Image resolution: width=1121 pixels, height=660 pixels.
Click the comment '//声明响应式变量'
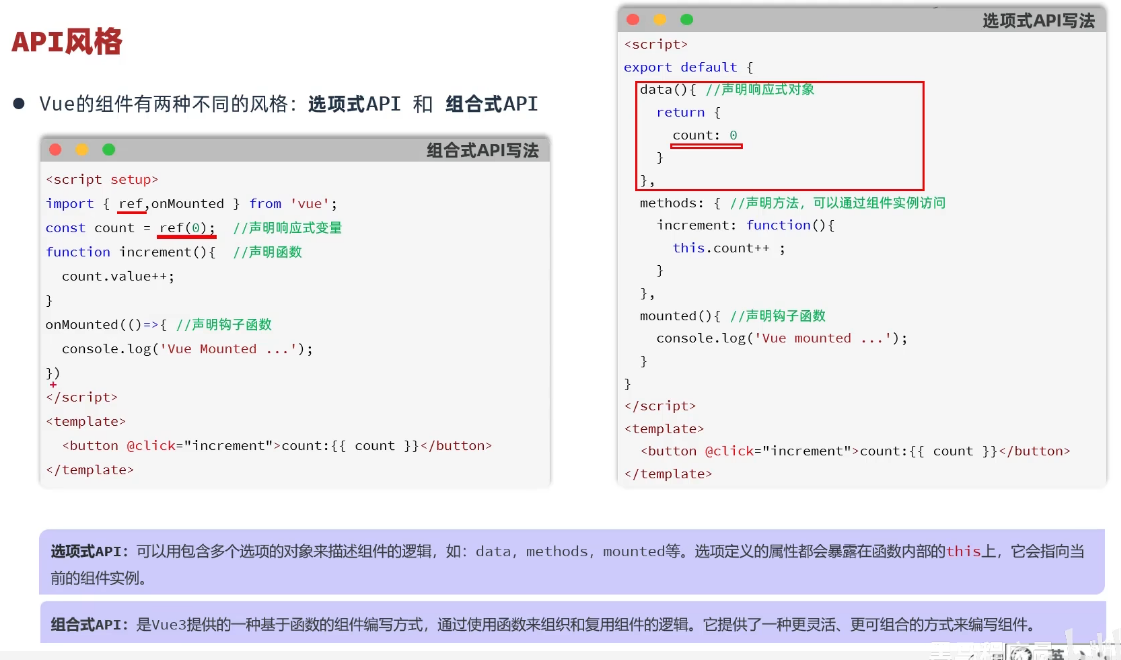(287, 228)
